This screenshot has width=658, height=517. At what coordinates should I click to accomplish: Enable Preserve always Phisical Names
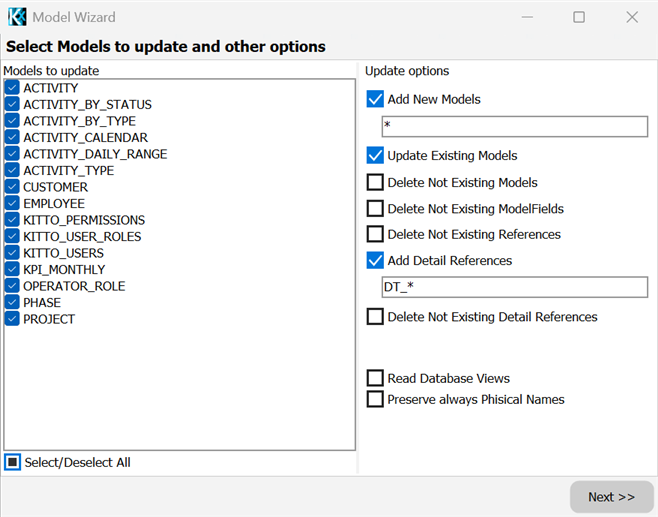[x=375, y=399]
